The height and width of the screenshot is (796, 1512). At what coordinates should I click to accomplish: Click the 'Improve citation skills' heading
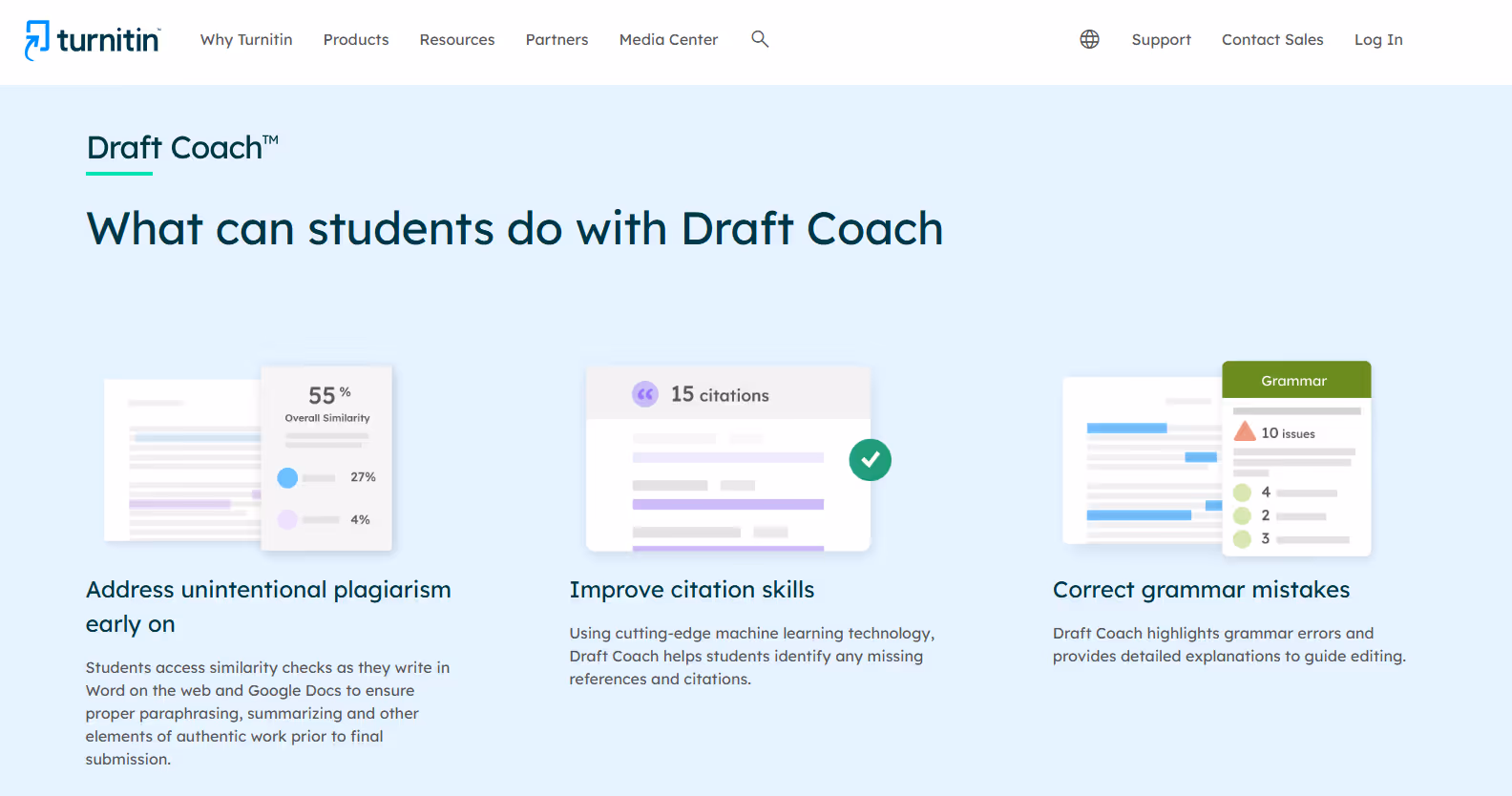tap(692, 590)
